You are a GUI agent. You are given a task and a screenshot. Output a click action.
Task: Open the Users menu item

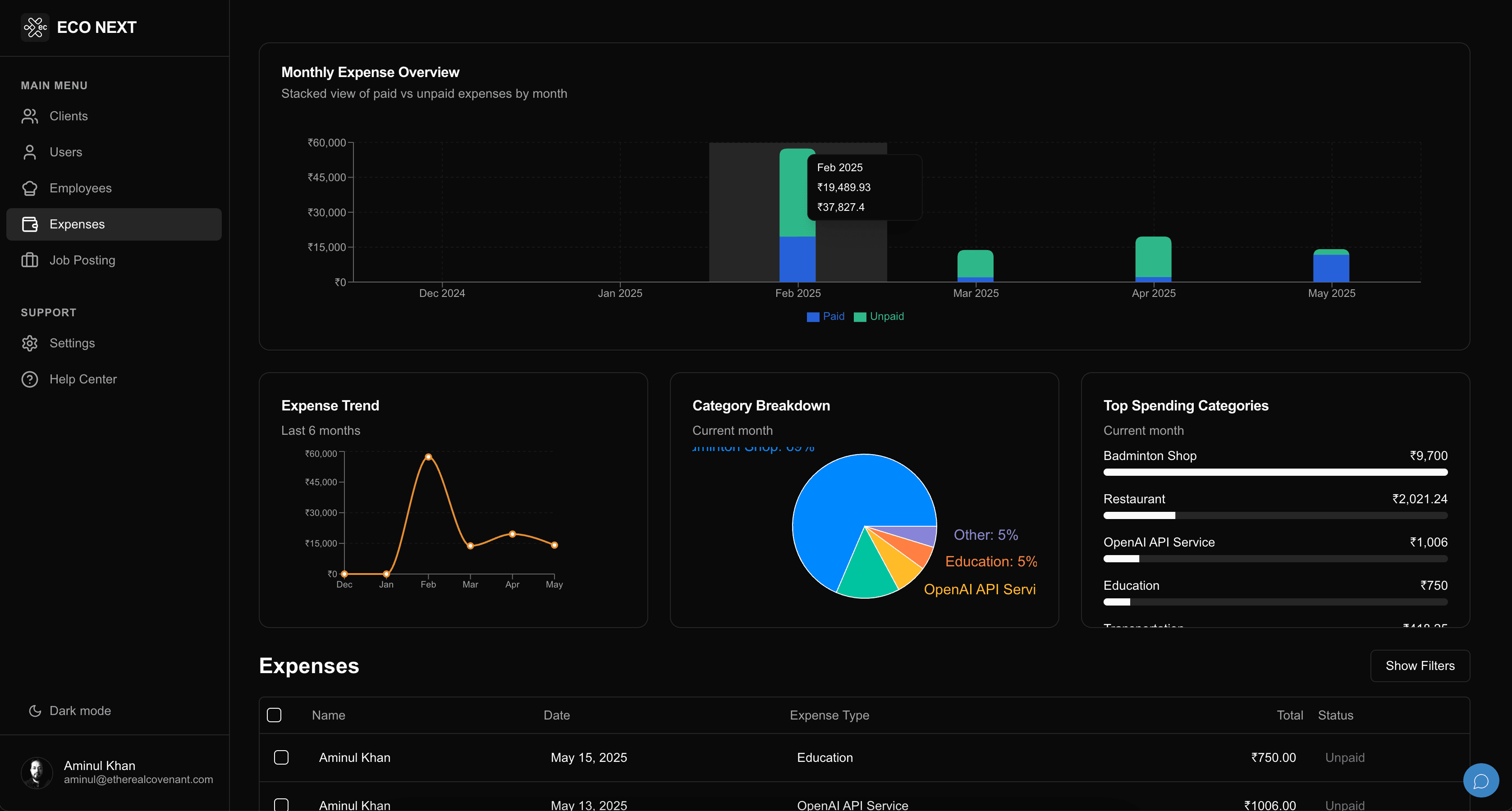pyautogui.click(x=114, y=152)
